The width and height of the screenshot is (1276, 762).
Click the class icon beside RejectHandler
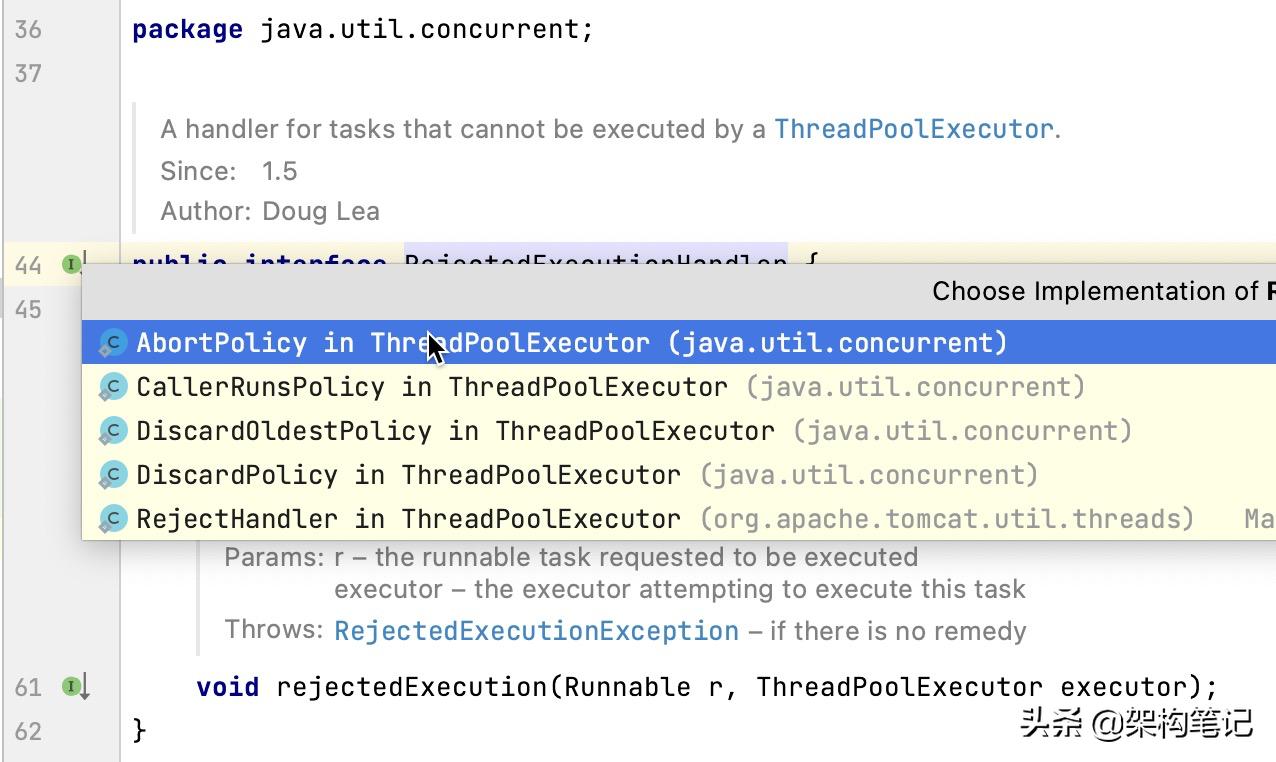(112, 518)
